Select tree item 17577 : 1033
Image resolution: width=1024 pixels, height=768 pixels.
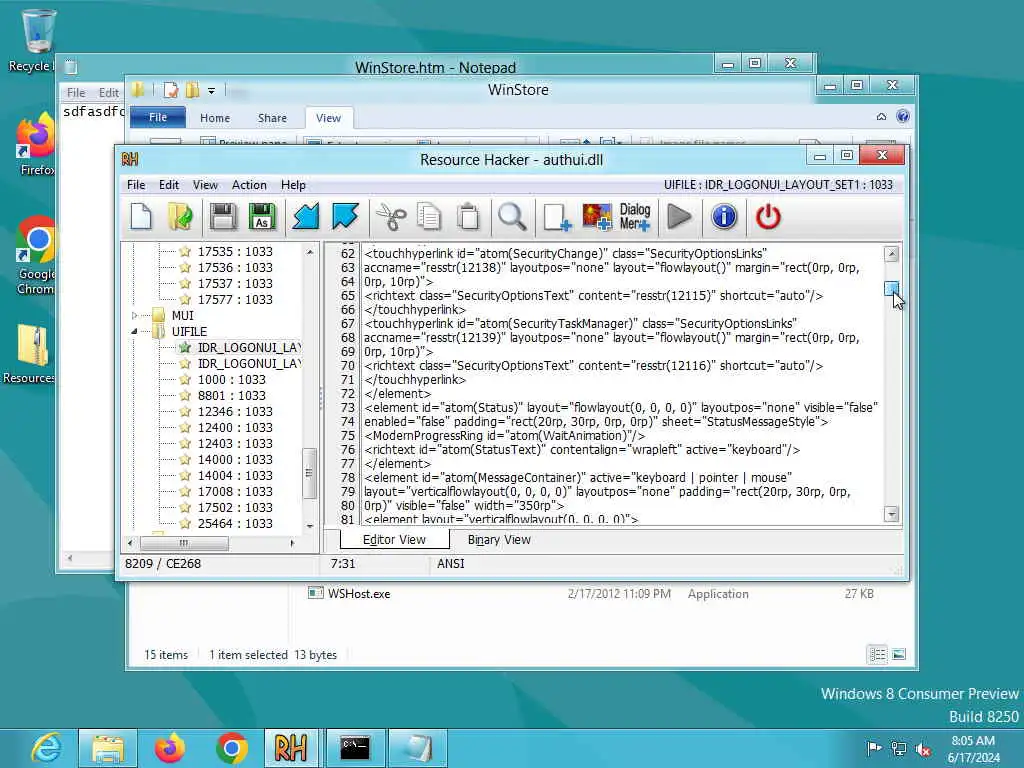tap(235, 300)
